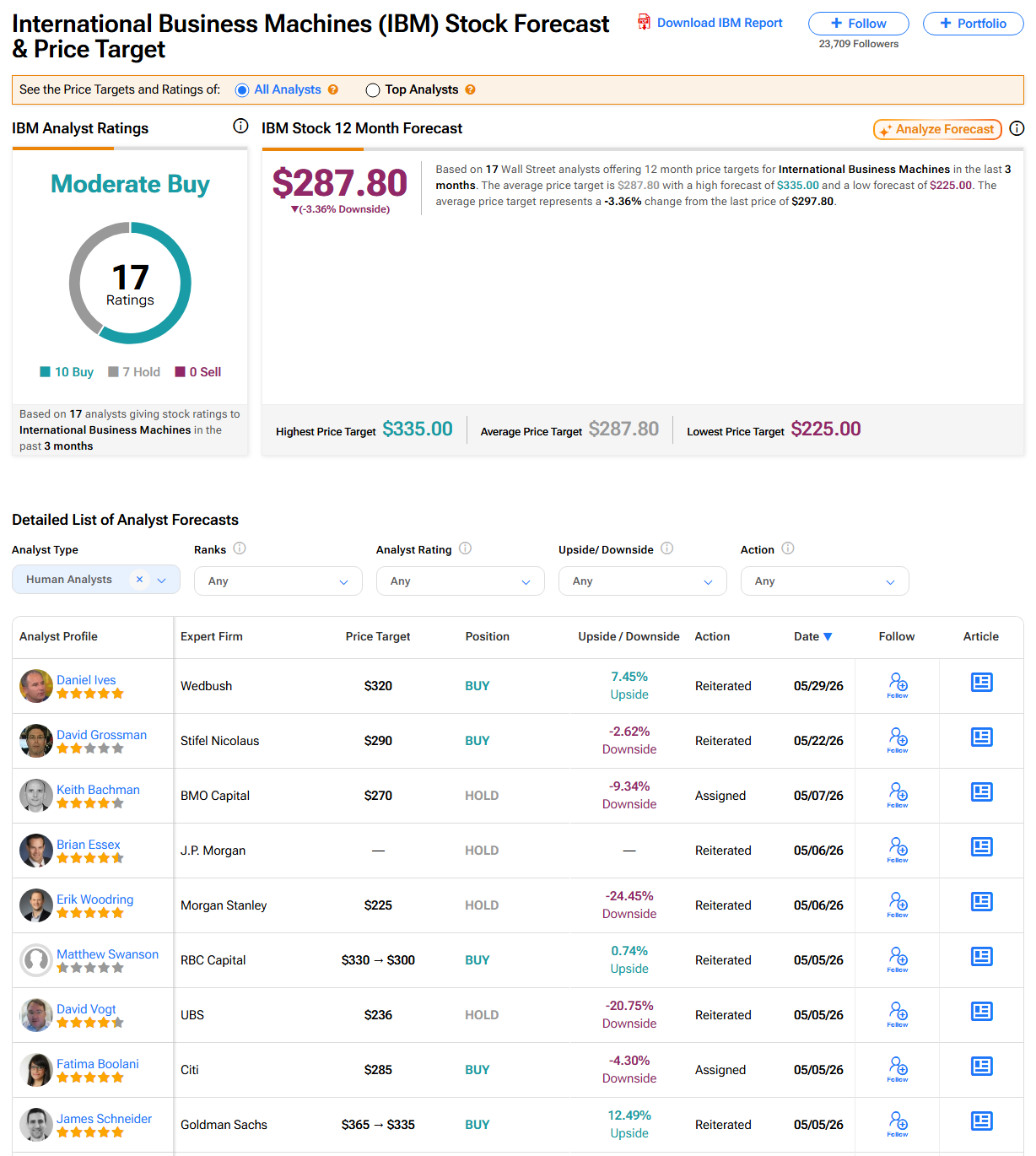Open BMO Capital article icon

click(x=982, y=791)
